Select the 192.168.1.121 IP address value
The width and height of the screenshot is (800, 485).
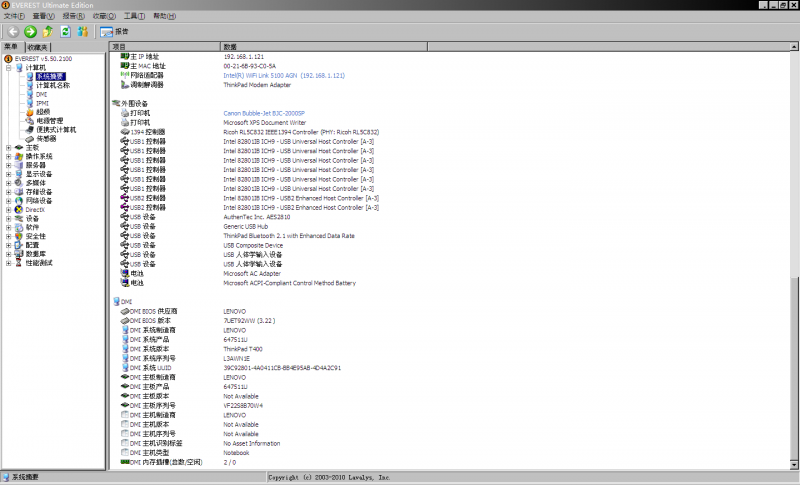click(x=243, y=57)
